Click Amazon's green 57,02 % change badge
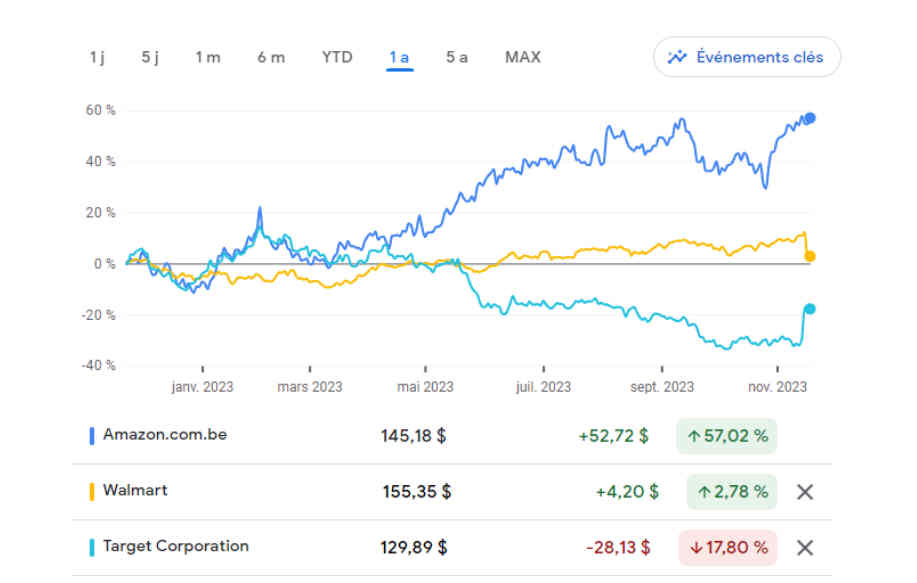 pyautogui.click(x=726, y=436)
